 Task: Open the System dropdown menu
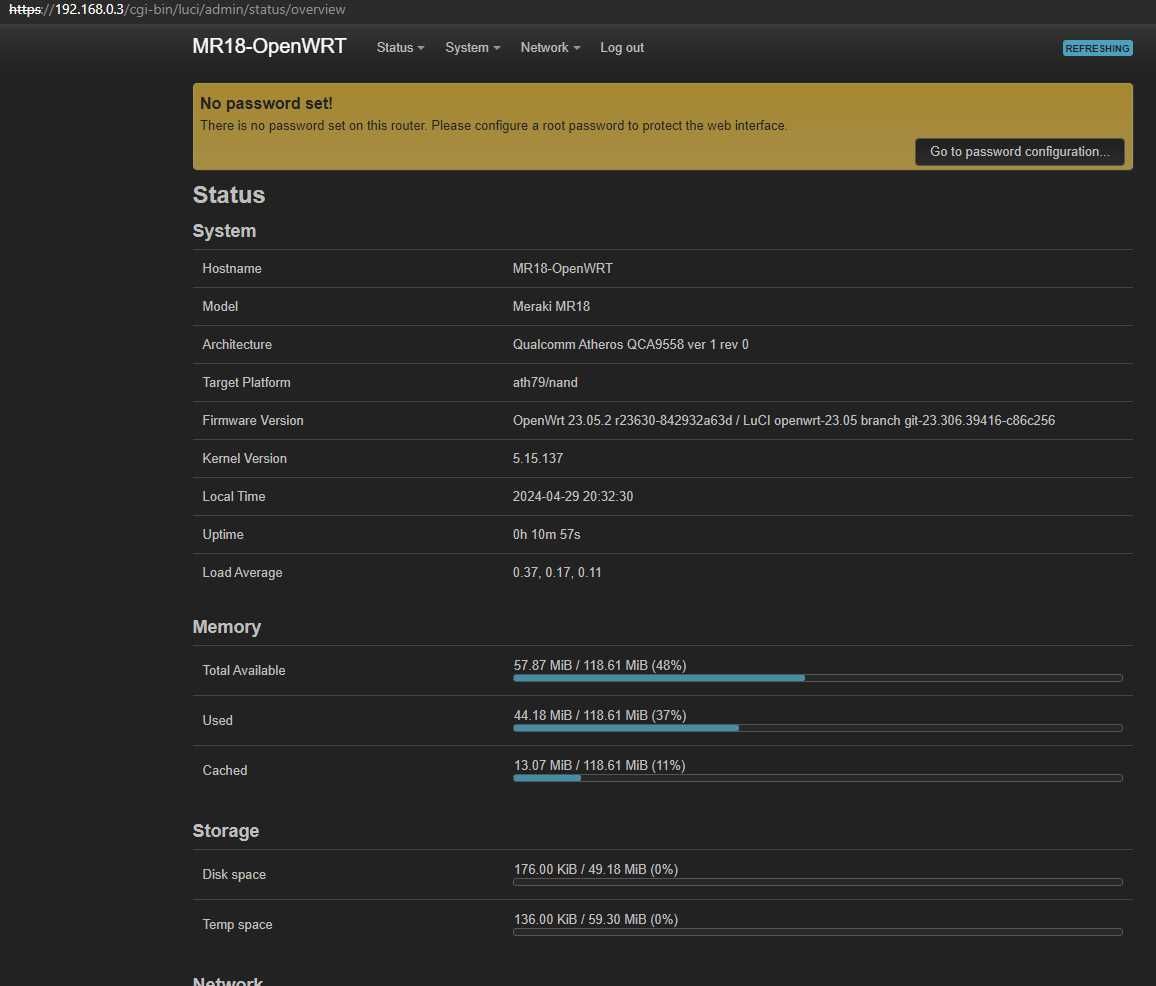[472, 47]
